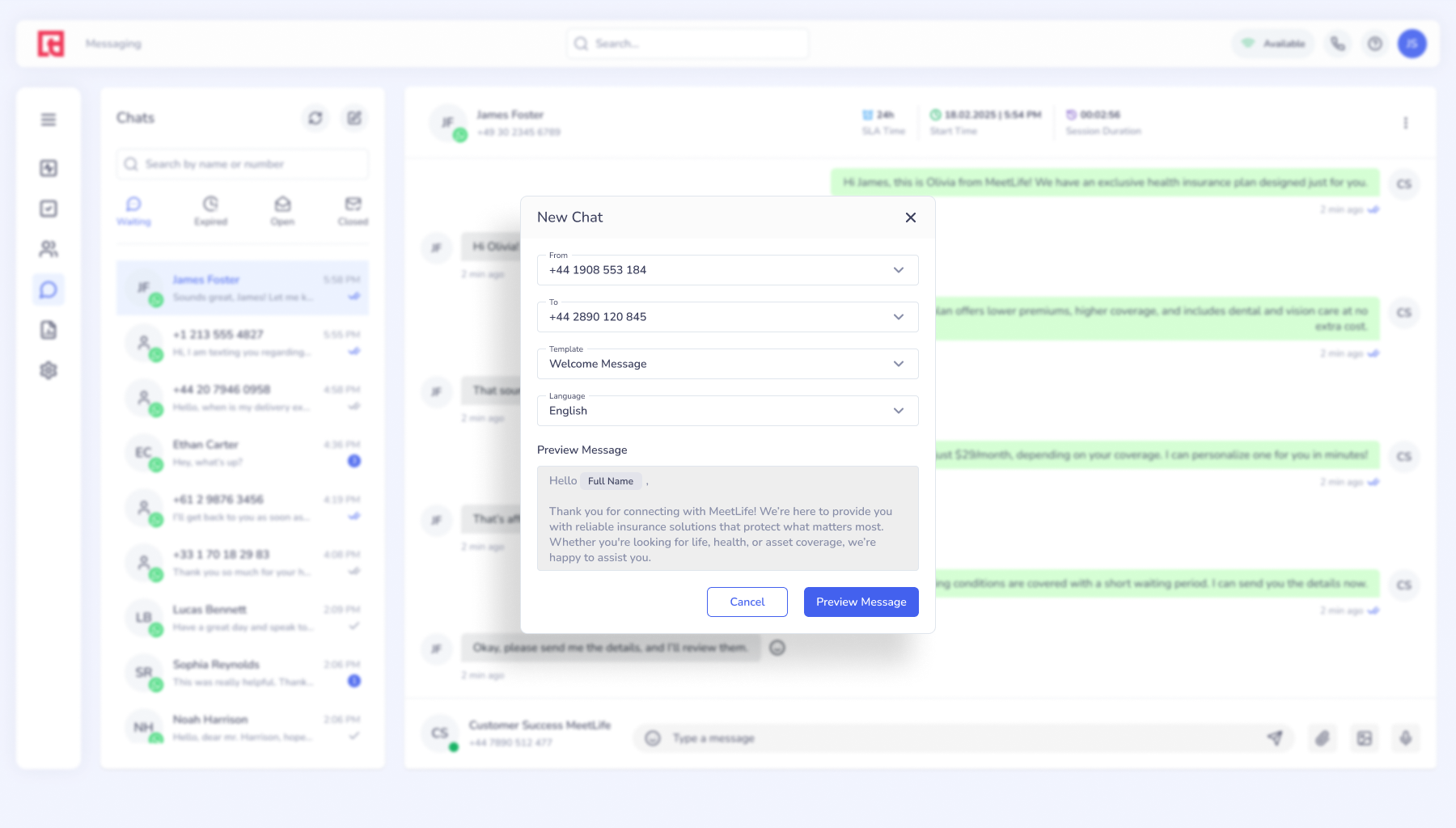Click the Type a message field
This screenshot has width=1456, height=828.
(963, 738)
